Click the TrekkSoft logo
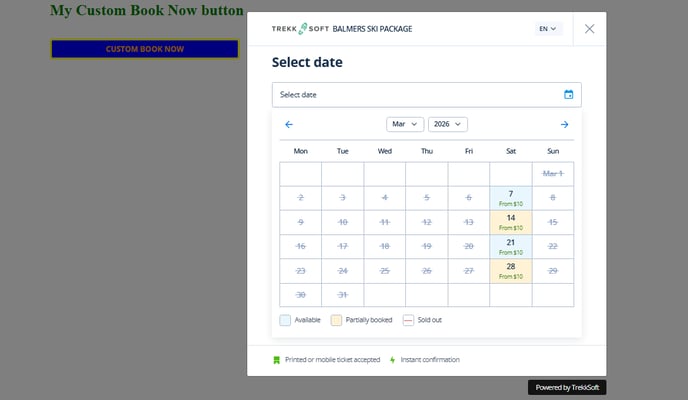This screenshot has height=400, width=688. pos(299,29)
